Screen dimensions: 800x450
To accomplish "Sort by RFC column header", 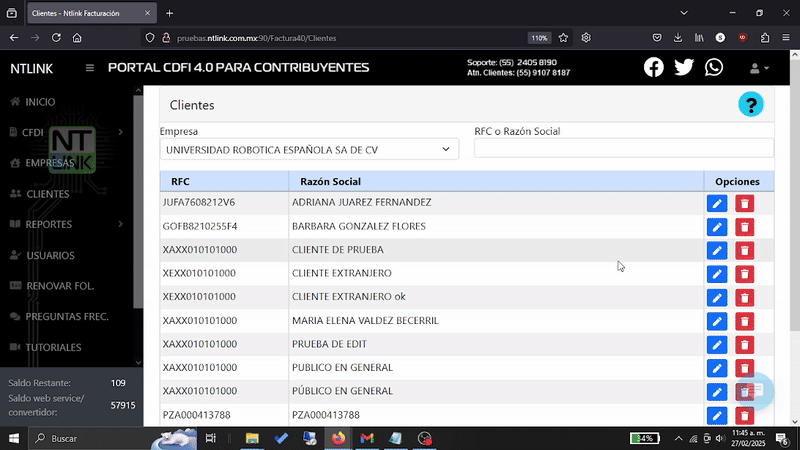I will (x=181, y=182).
